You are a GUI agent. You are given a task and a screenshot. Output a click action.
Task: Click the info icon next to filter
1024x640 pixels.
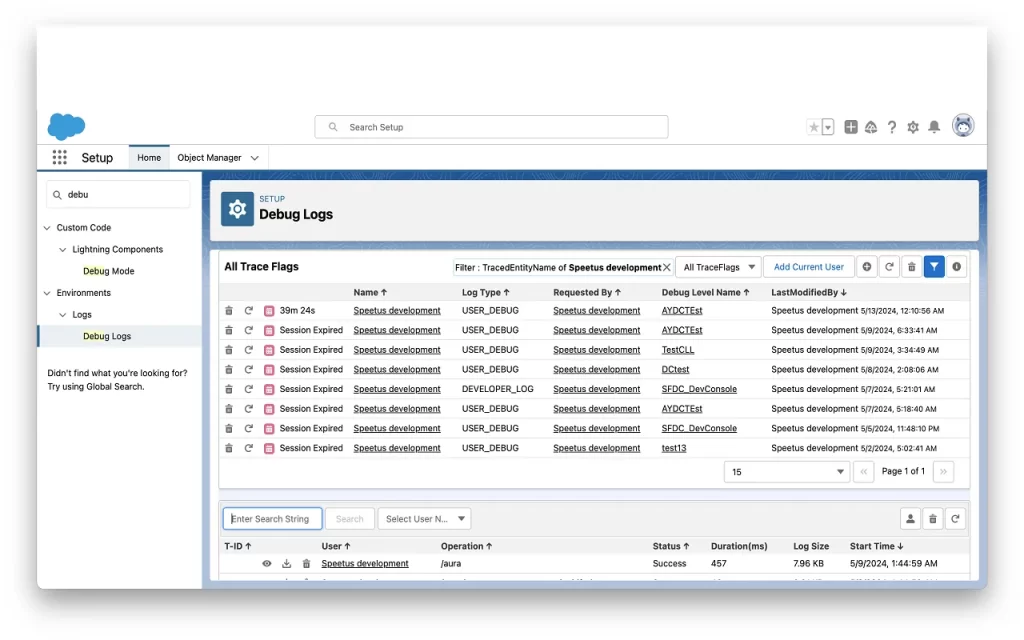click(x=957, y=266)
